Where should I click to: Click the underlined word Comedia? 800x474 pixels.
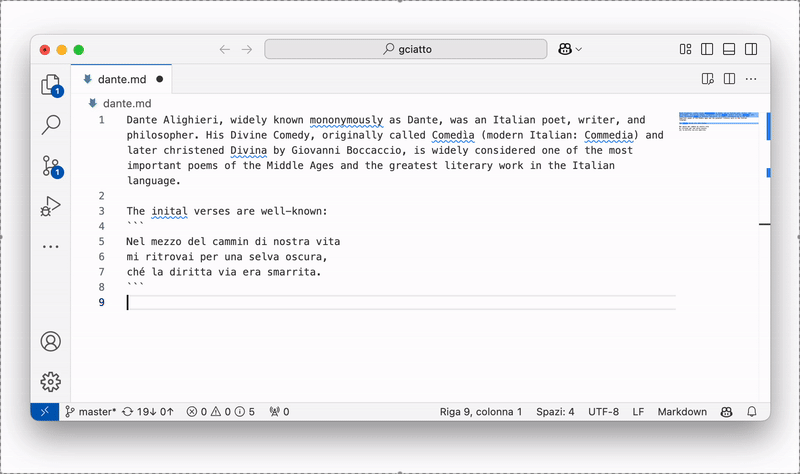click(453, 135)
